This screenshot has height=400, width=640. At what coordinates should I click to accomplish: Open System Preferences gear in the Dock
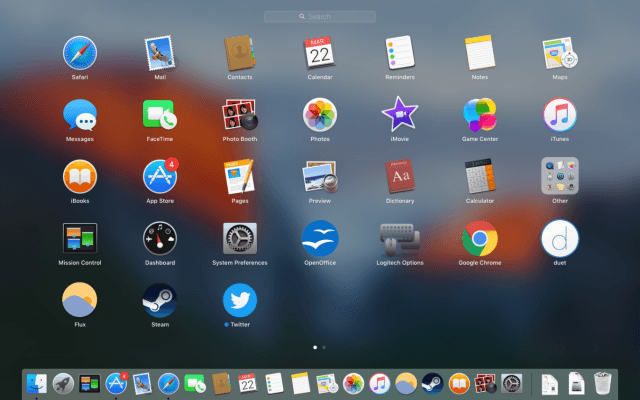(511, 384)
